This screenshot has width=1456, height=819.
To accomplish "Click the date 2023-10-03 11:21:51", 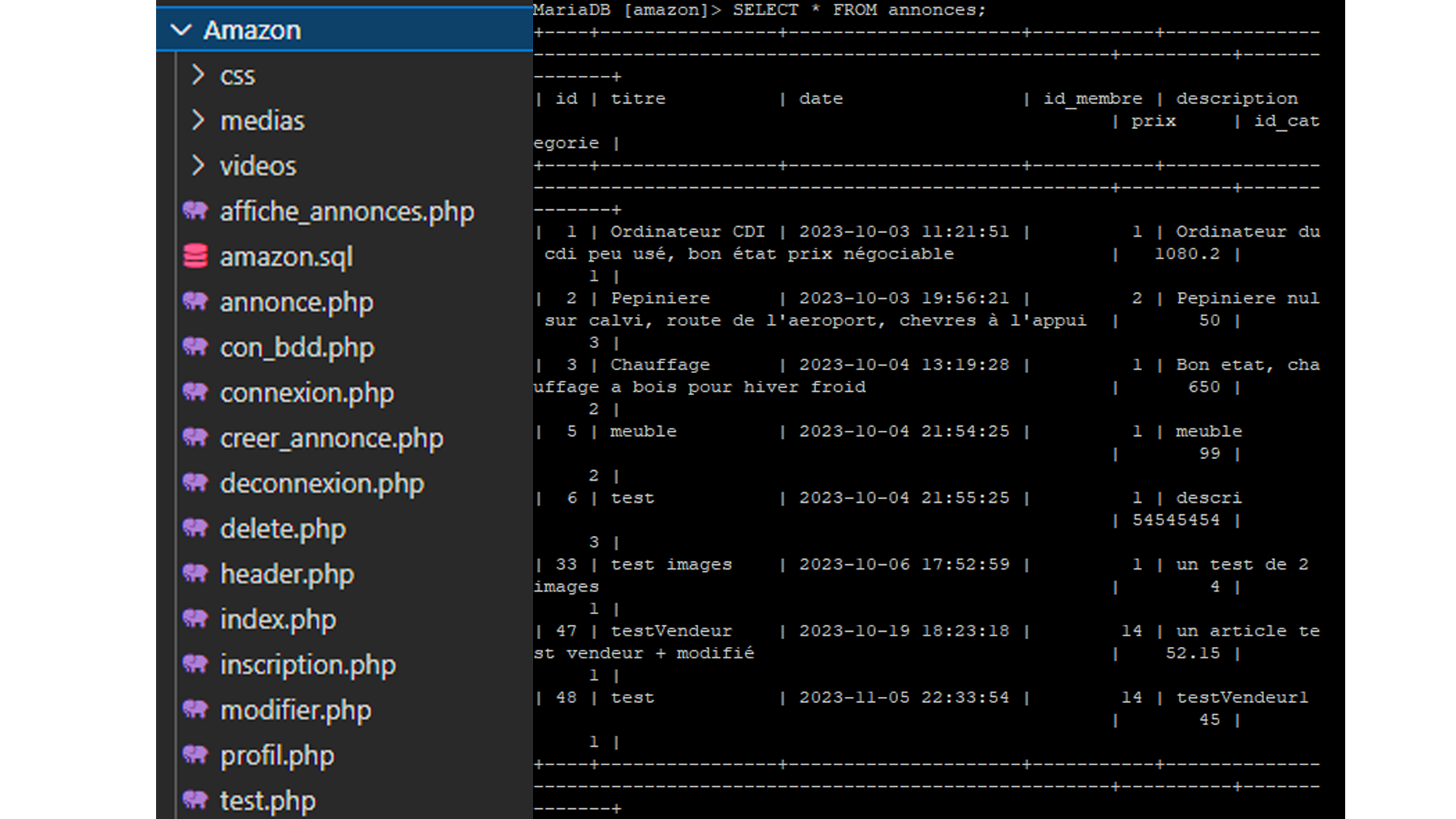I will pyautogui.click(x=904, y=231).
